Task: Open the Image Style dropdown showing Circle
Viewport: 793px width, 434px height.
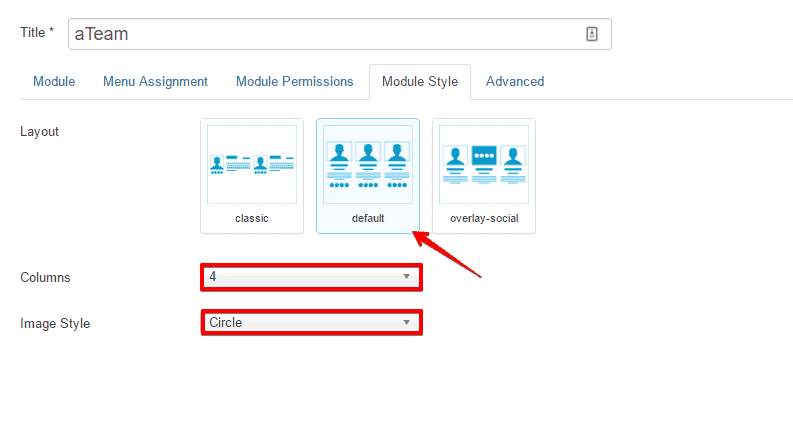Action: click(300, 322)
